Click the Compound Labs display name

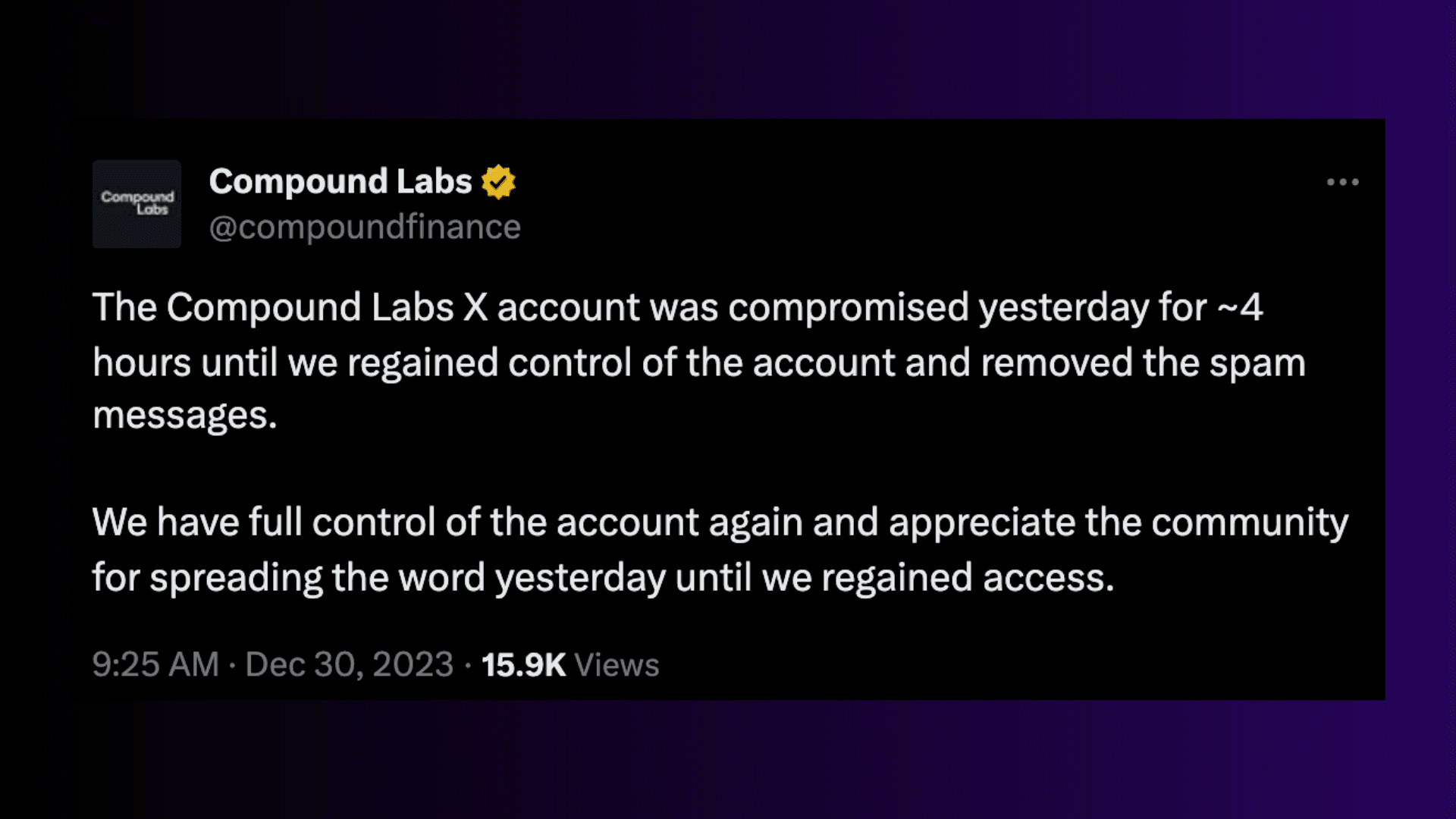340,181
